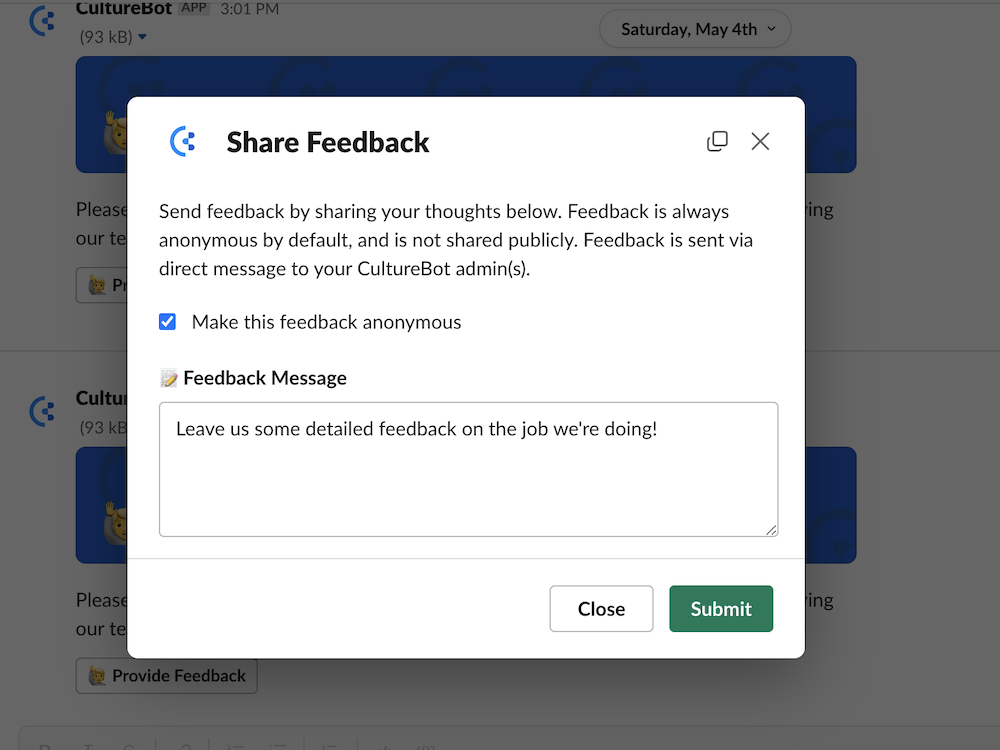Click the Feedback Message label
The height and width of the screenshot is (750, 1000).
[x=265, y=378]
